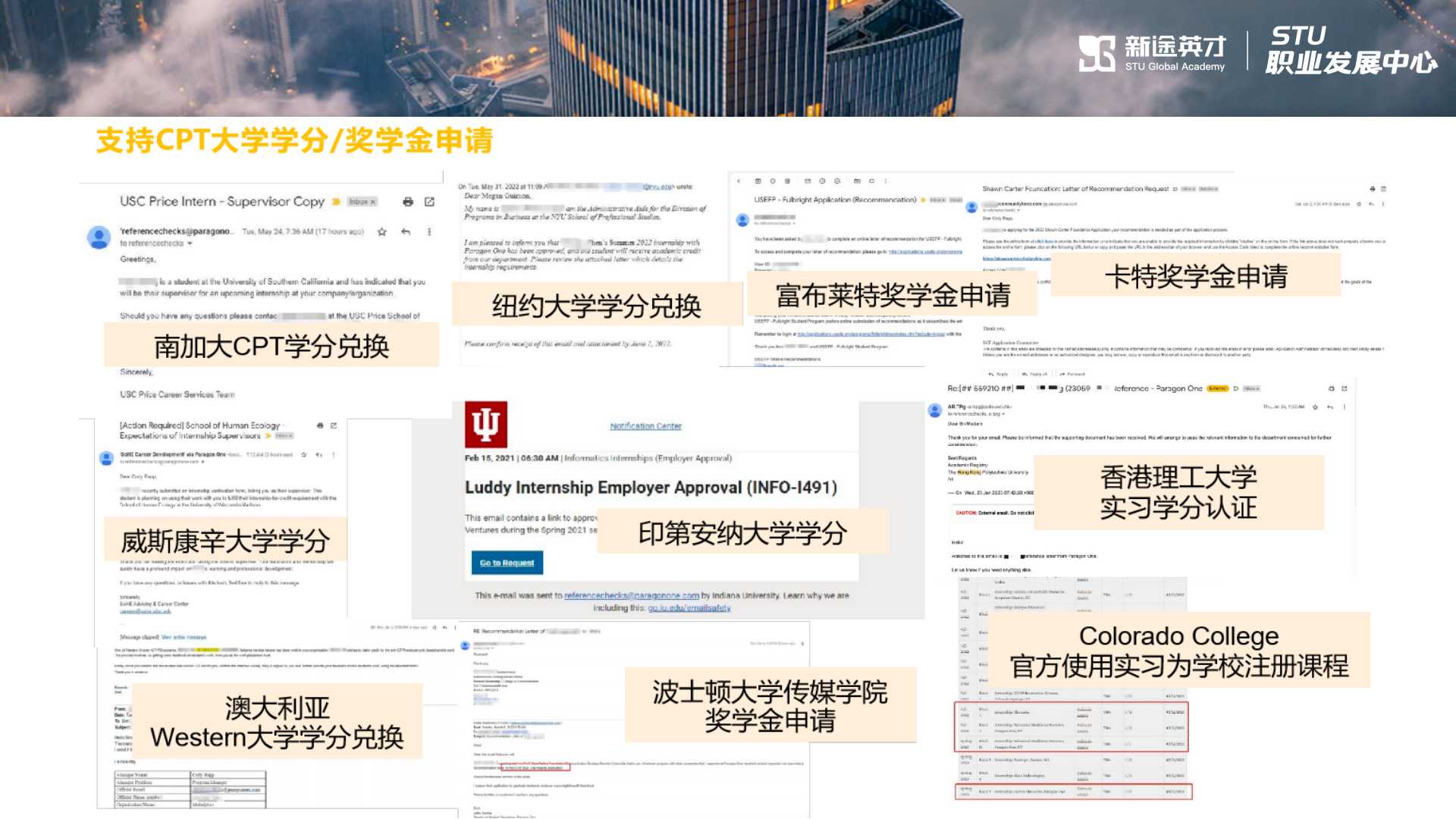1456x819 pixels.
Task: Reply to the USC Price referencechecks email
Action: [406, 231]
